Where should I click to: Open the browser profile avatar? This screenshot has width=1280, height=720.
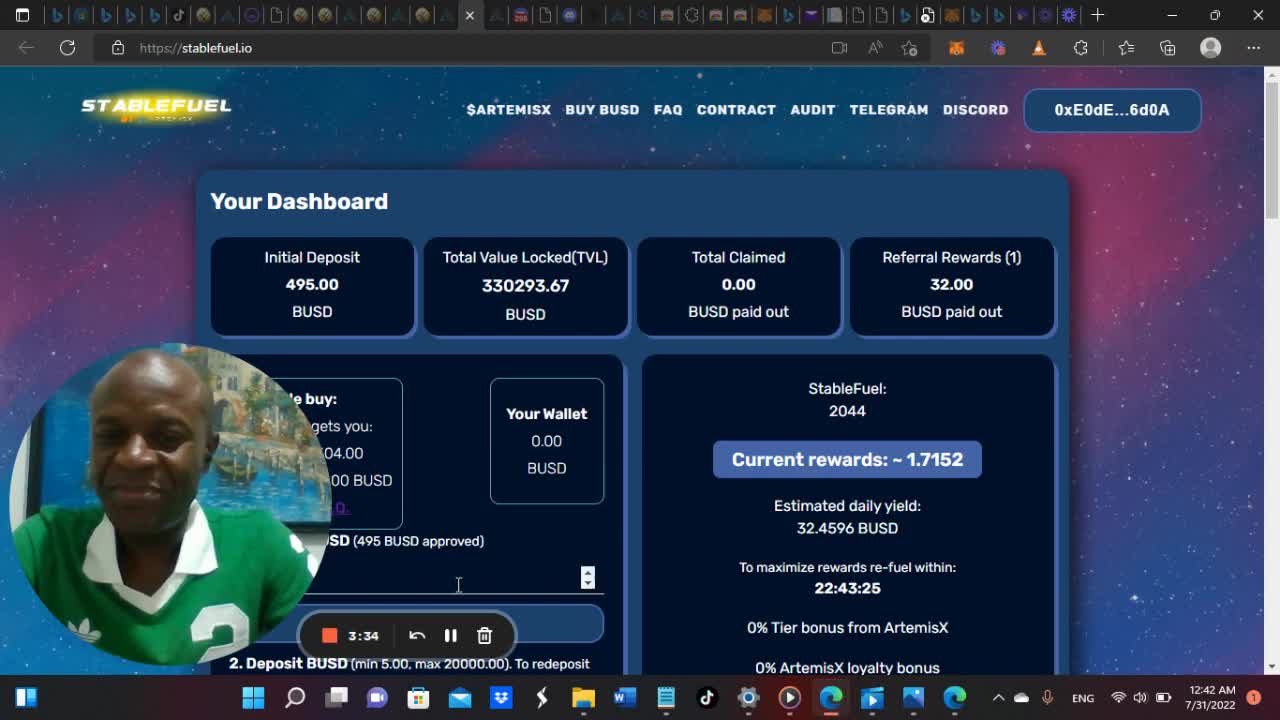[x=1210, y=48]
